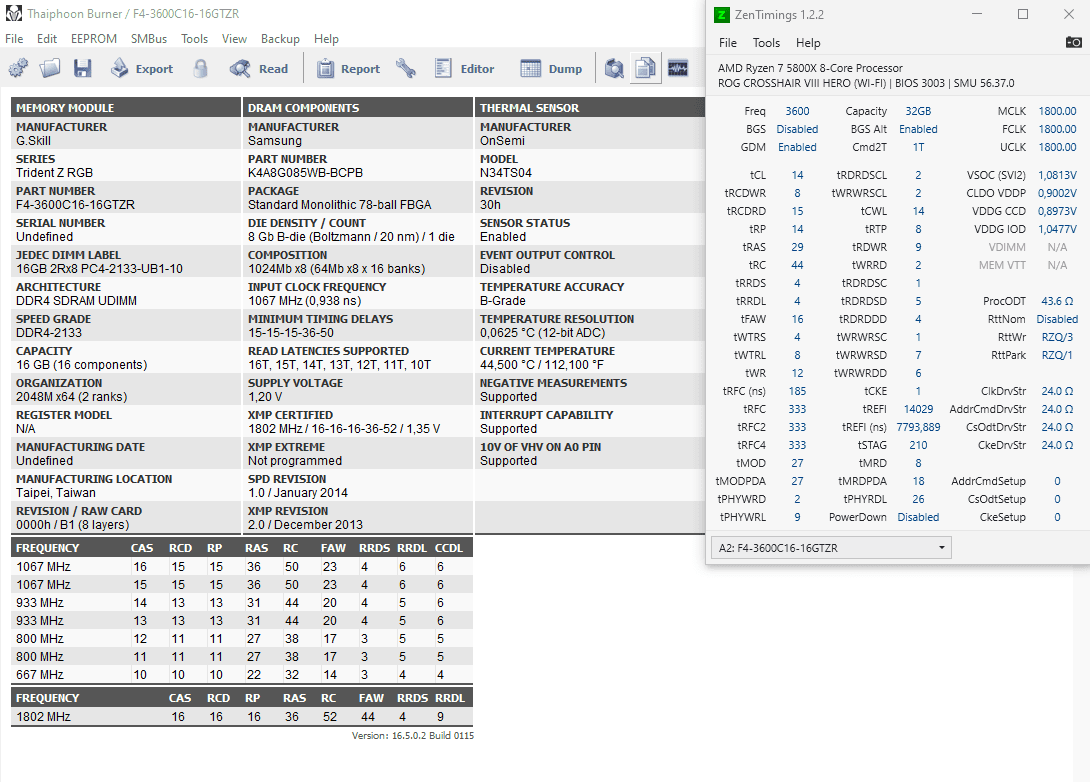Screen dimensions: 1090x782
Task: Click the 667 MHz row in frequency table
Action: click(242, 674)
